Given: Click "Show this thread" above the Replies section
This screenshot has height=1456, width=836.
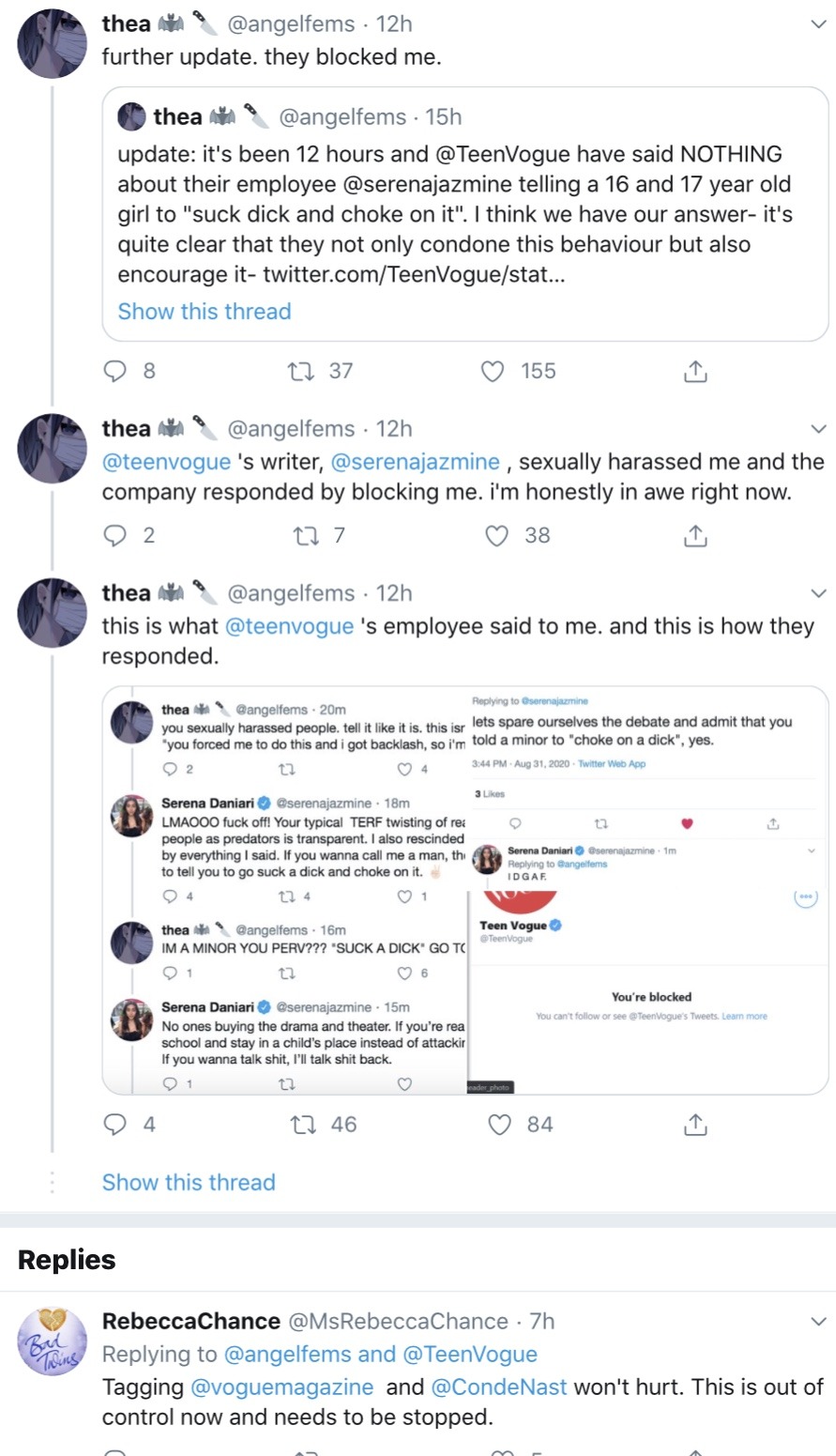Looking at the screenshot, I should point(189,1183).
